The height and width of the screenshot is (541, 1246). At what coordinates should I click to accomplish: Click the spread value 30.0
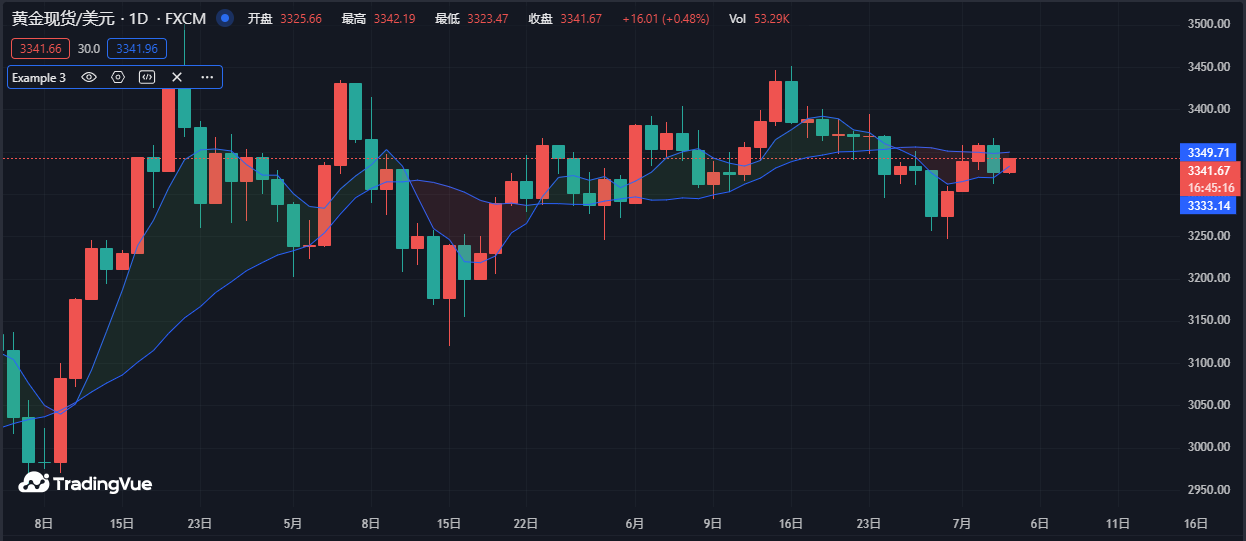(89, 48)
